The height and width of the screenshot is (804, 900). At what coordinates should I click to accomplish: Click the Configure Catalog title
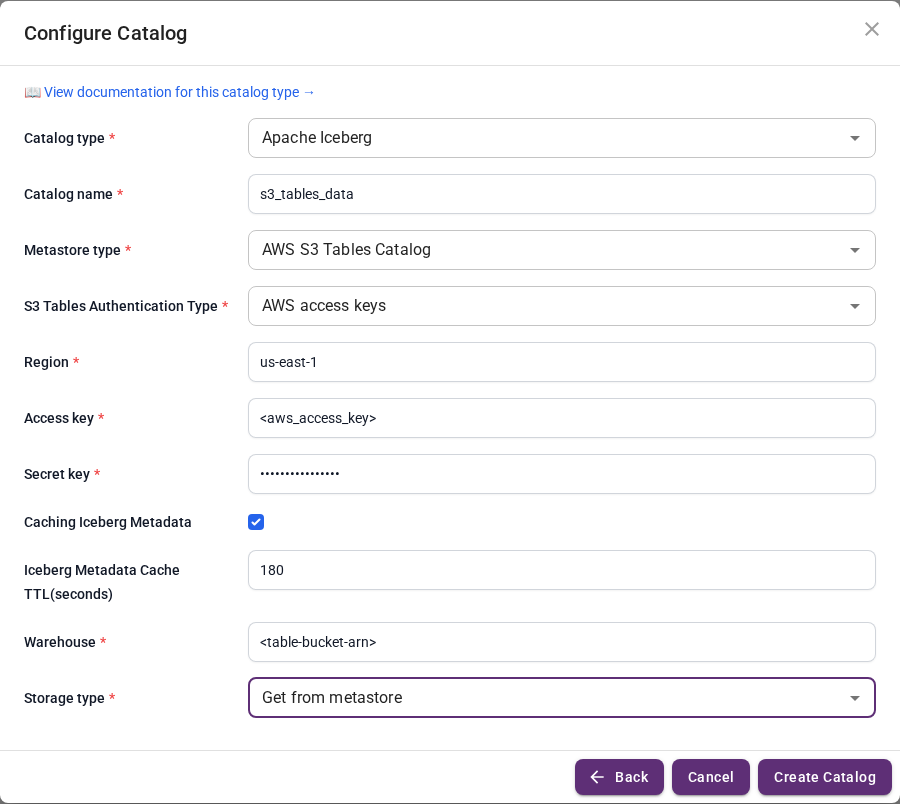(106, 33)
